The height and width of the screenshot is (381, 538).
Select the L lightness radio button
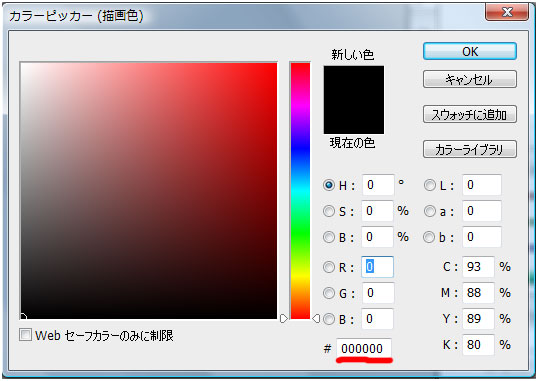coord(430,185)
